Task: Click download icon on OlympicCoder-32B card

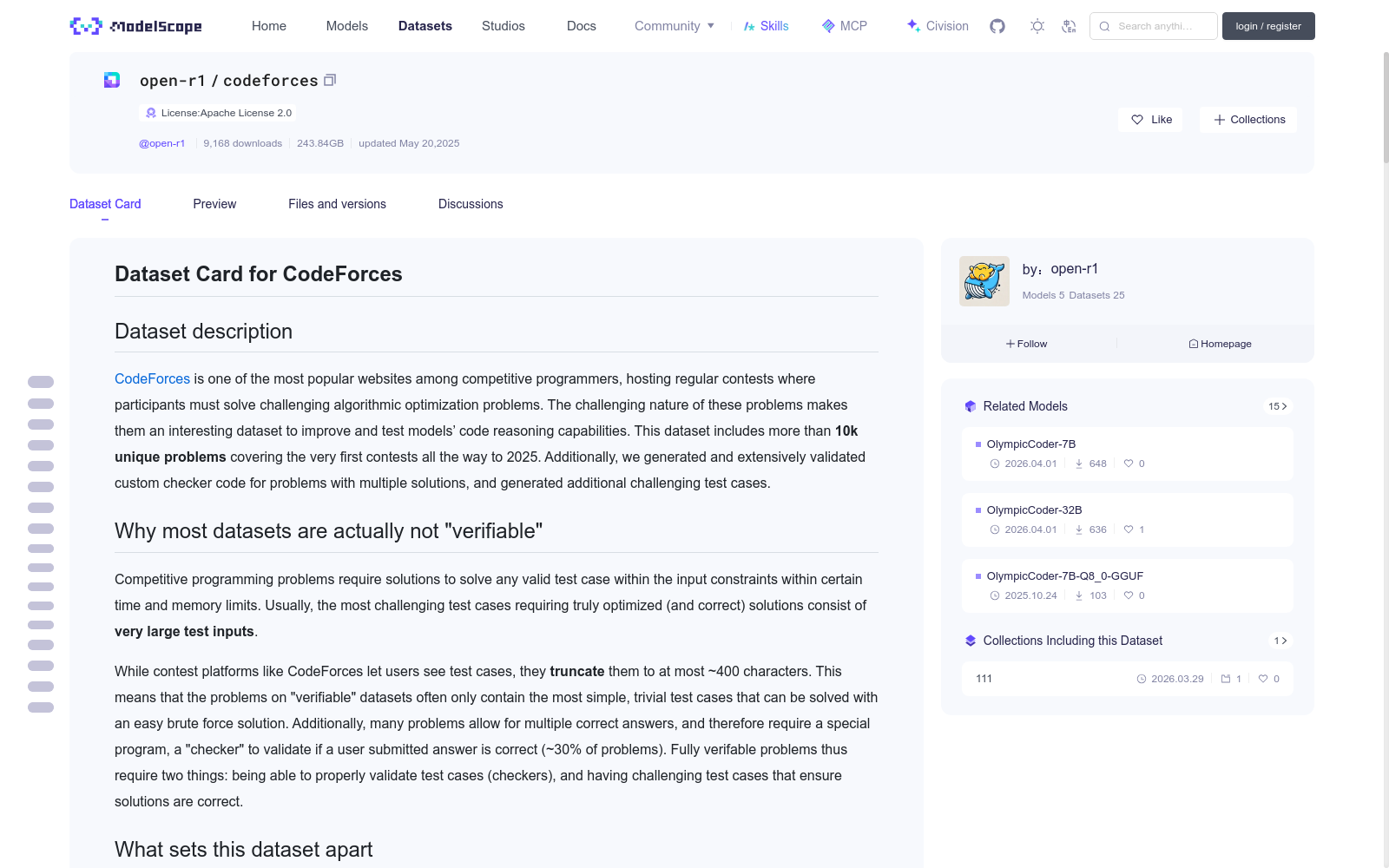Action: (1079, 529)
